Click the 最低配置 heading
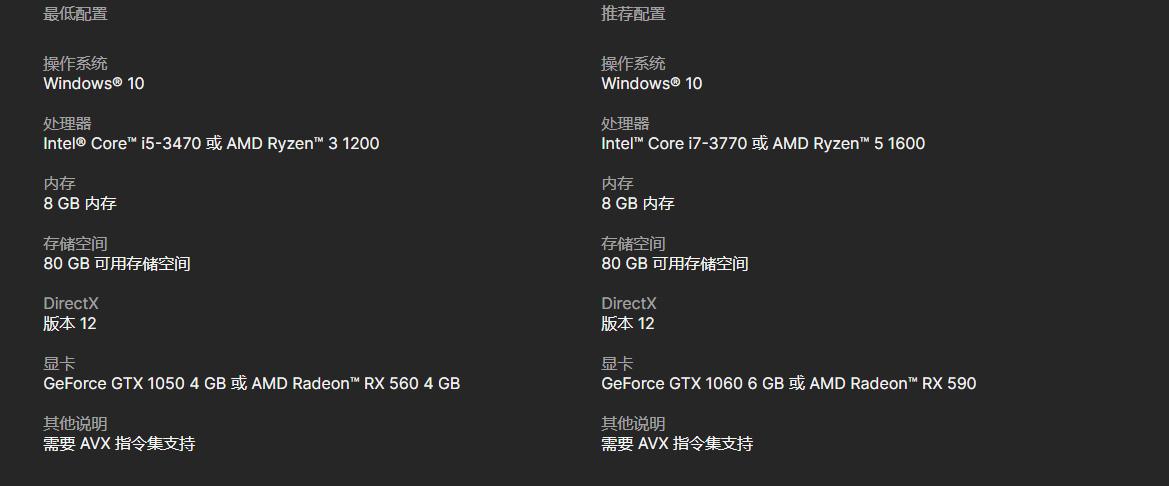Viewport: 1169px width, 486px height. tap(75, 14)
